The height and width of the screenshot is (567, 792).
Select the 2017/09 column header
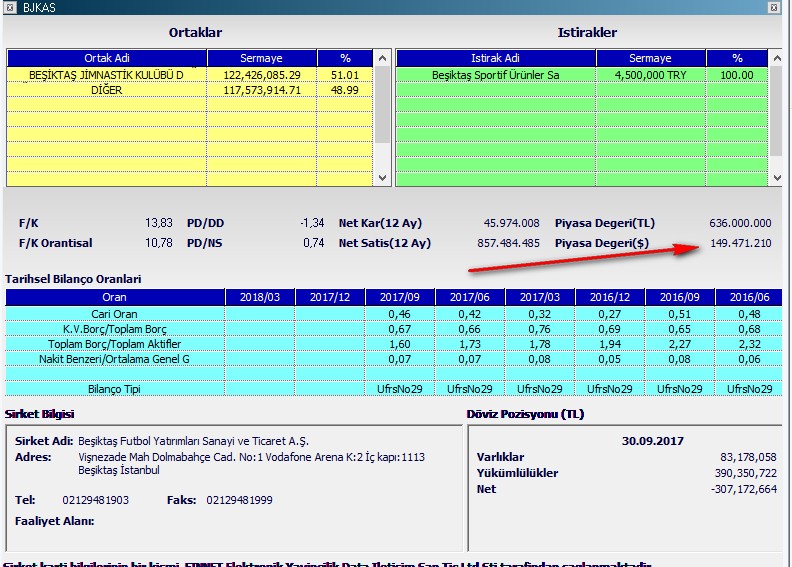coord(400,297)
